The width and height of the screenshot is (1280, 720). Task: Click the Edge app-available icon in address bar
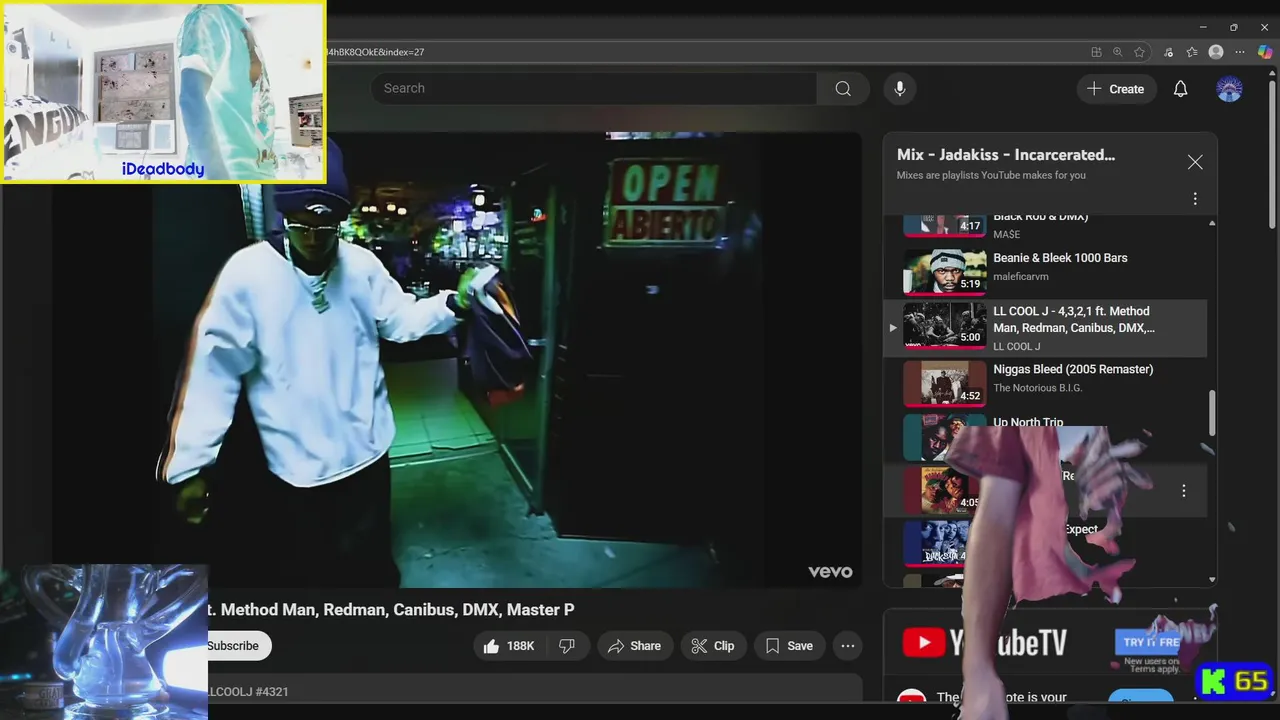(1096, 52)
